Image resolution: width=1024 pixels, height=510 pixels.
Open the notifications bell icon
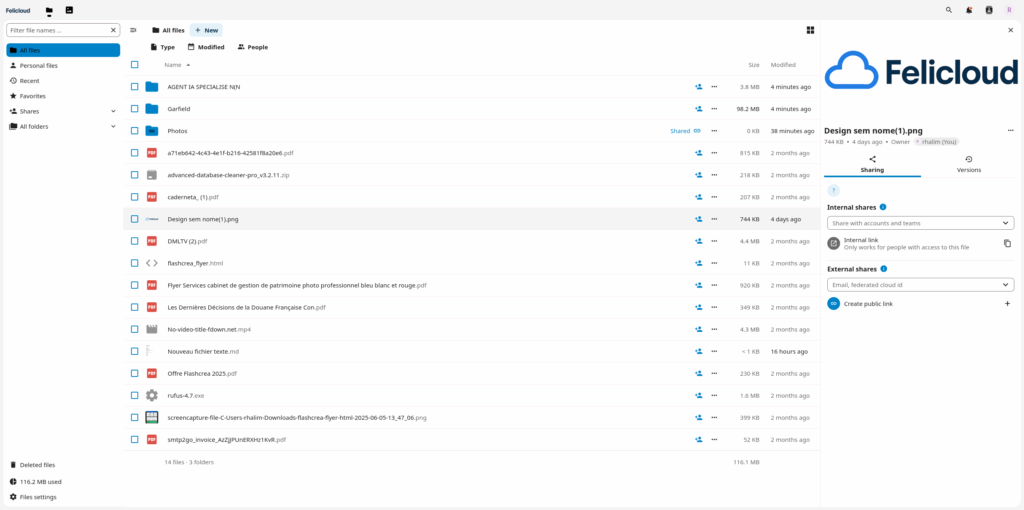coord(969,10)
